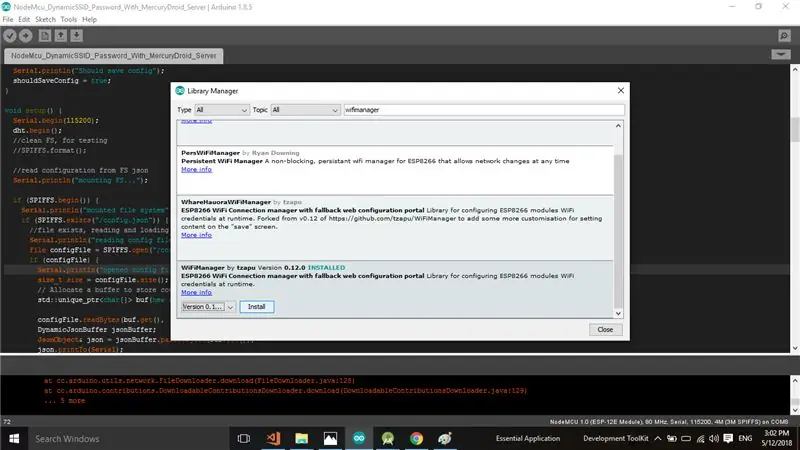Create a new sketch with New icon
The image size is (800, 450).
coord(45,36)
